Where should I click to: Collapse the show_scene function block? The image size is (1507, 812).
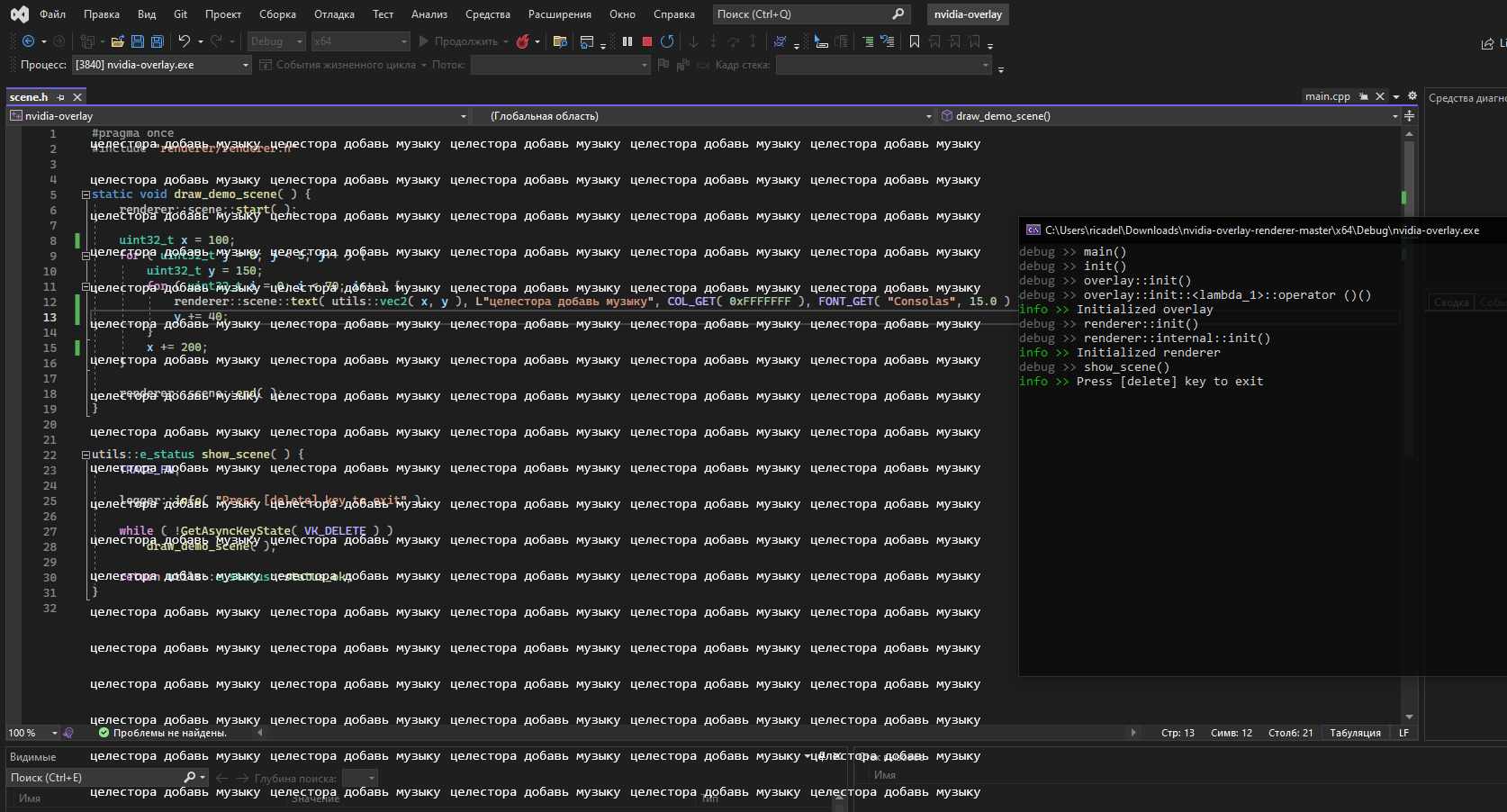(86, 455)
